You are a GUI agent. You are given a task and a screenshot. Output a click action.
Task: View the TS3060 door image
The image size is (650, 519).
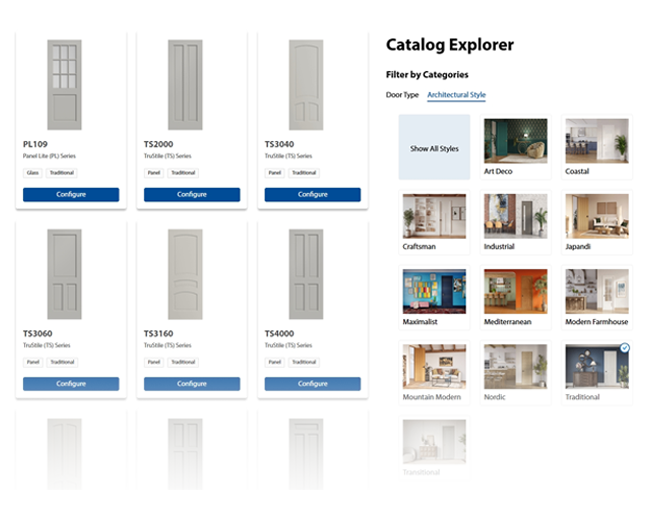64,274
